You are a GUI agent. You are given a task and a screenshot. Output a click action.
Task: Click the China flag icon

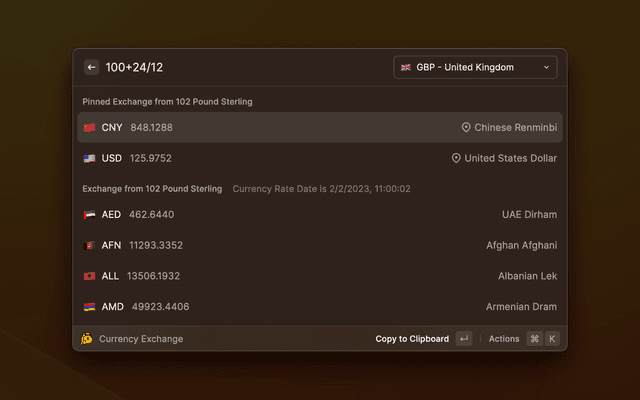coord(90,128)
